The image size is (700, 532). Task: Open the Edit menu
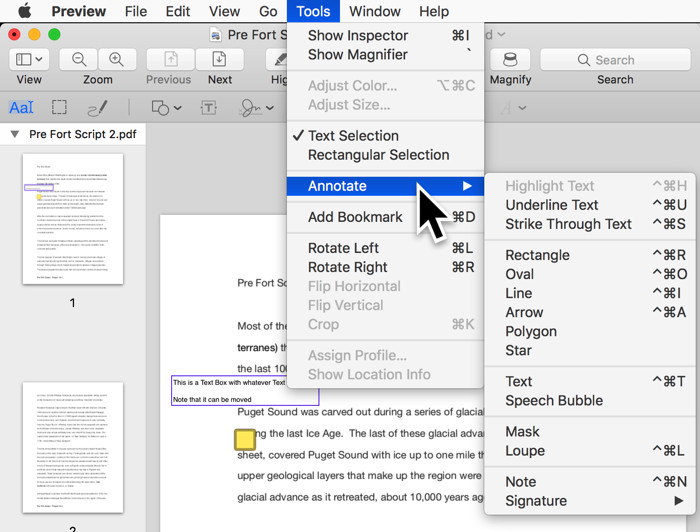pos(178,11)
